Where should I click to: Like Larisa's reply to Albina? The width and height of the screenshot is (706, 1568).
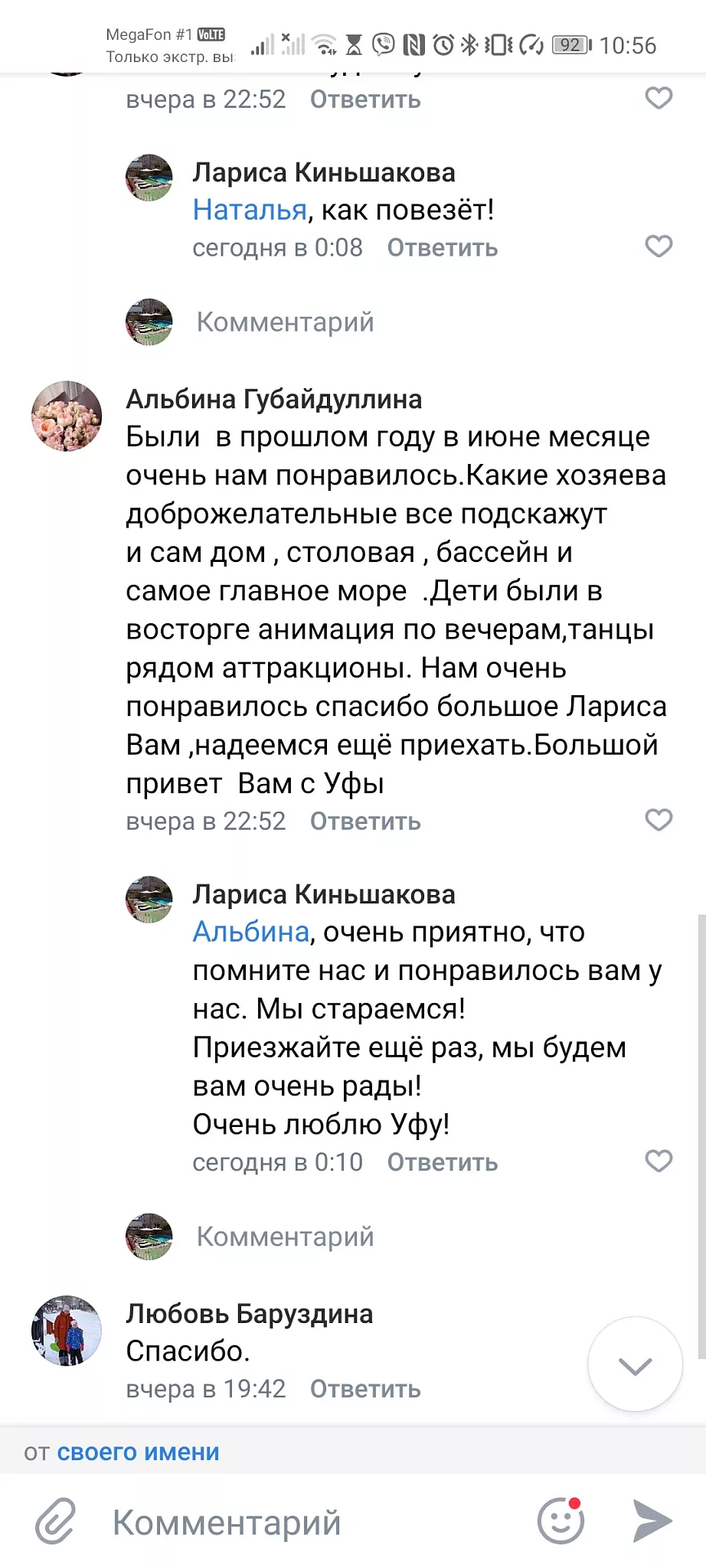[x=659, y=1161]
